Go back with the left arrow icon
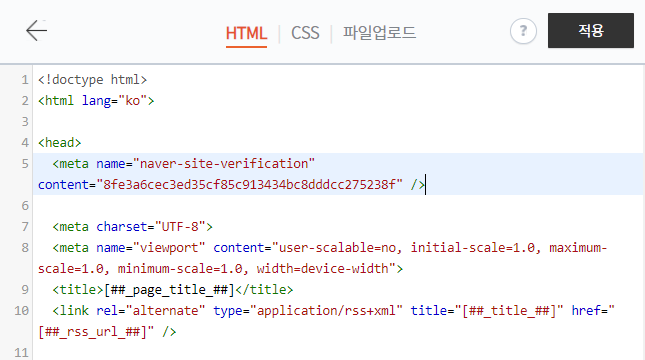The image size is (645, 360). coord(37,30)
